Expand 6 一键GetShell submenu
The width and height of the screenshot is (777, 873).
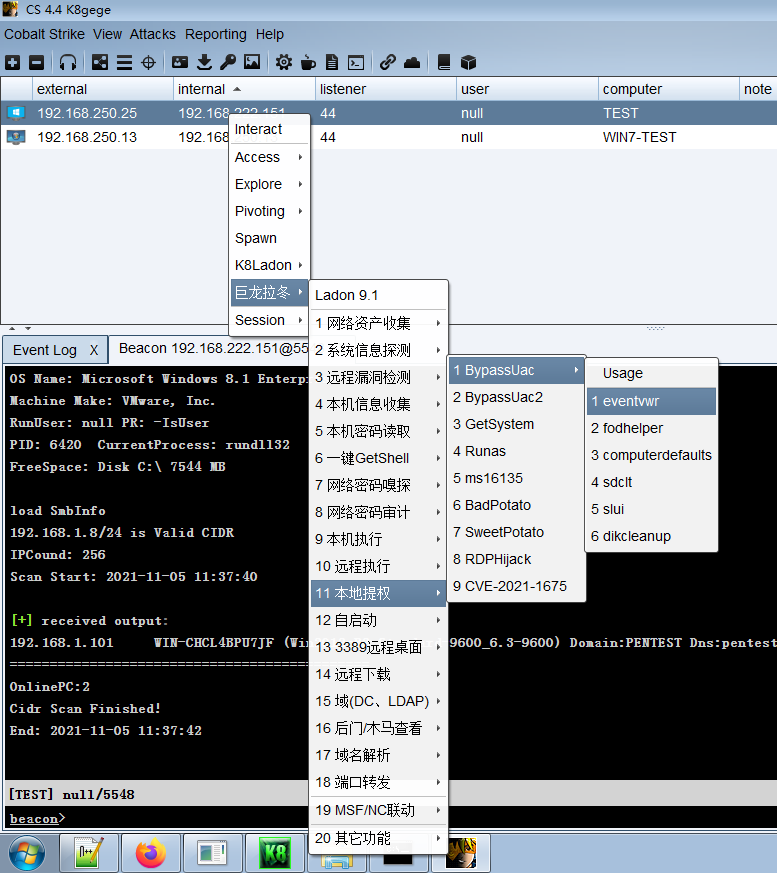[378, 458]
